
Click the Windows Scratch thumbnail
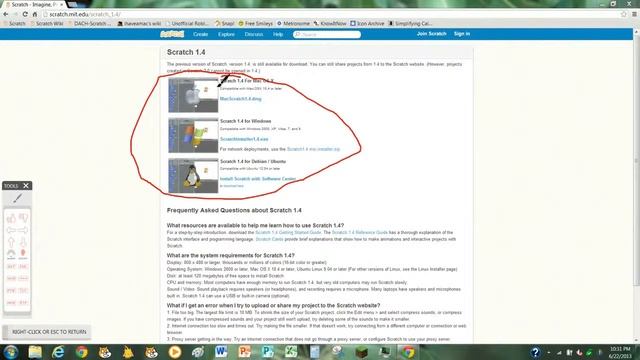193,136
